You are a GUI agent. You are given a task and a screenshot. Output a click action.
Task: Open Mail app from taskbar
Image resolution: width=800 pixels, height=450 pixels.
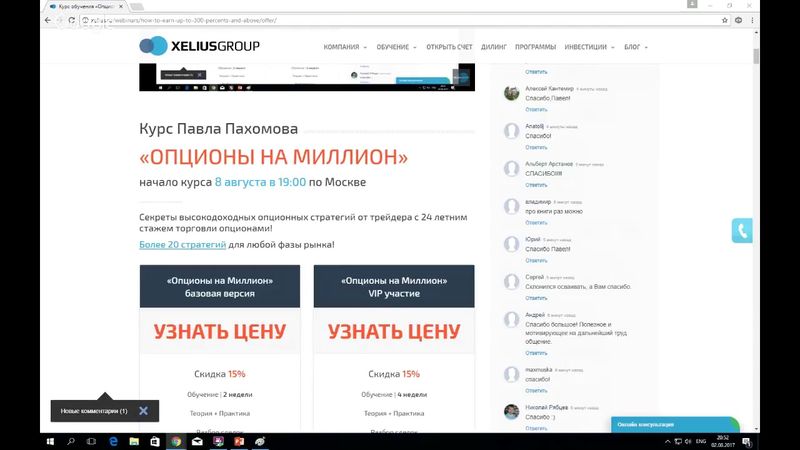[197, 441]
